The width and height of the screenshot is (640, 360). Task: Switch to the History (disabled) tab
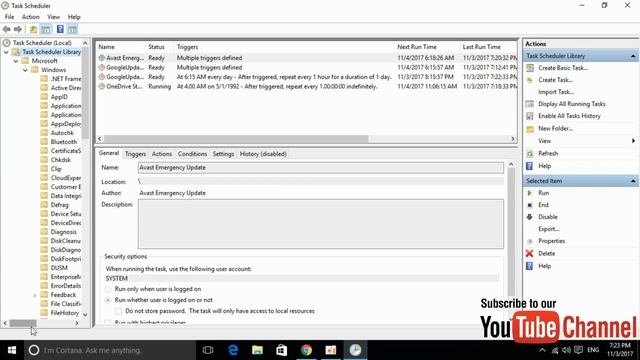[x=263, y=154]
